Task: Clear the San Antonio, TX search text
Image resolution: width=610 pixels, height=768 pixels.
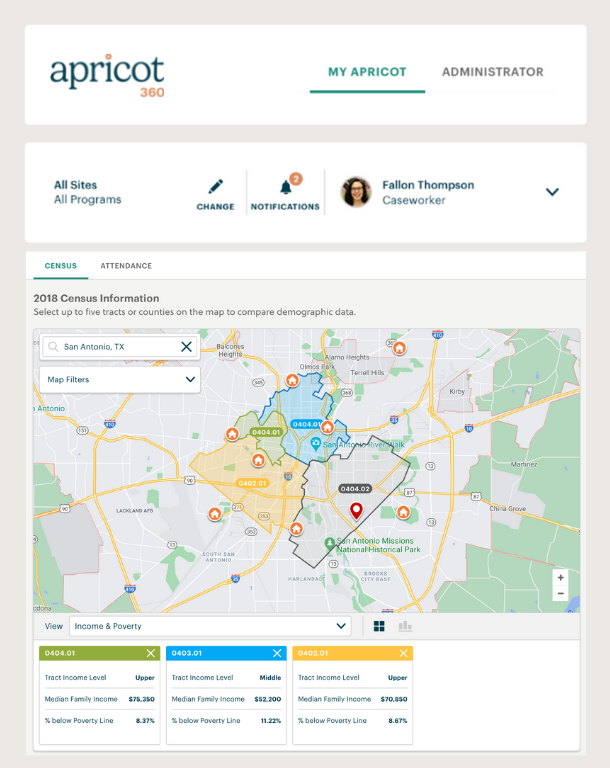Action: pos(186,347)
